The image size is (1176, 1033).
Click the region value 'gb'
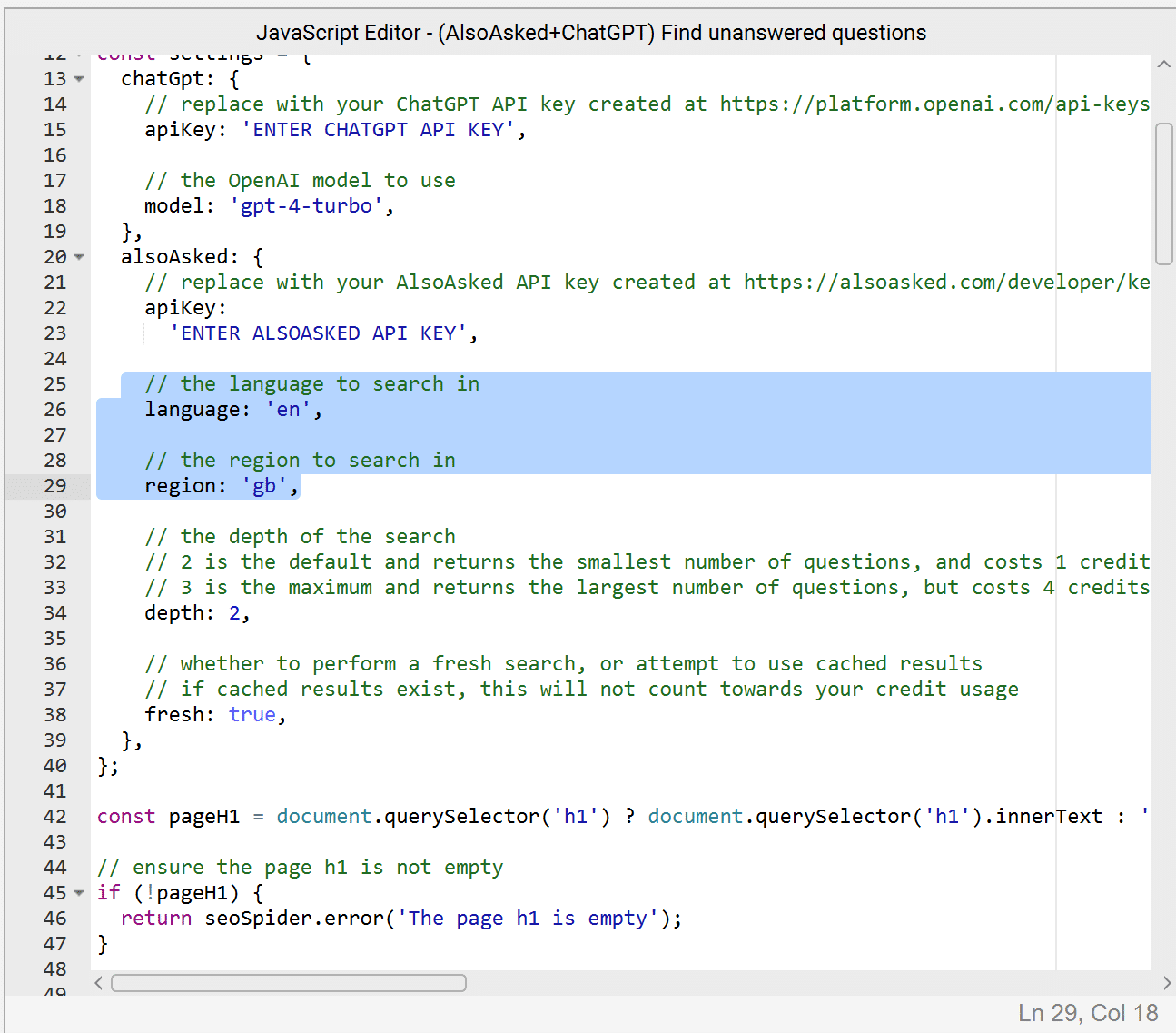264,486
